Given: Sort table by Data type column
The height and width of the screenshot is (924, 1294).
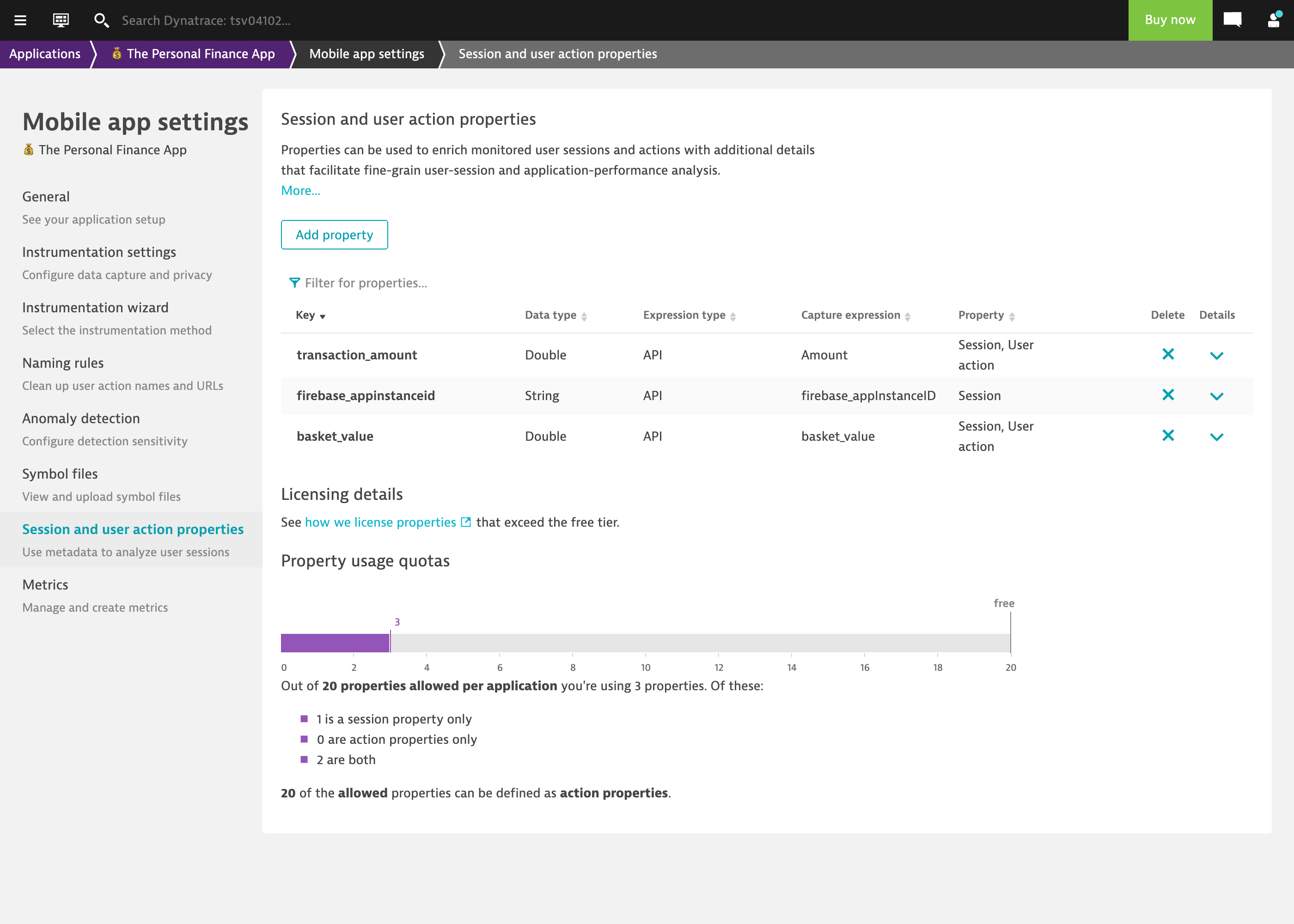Looking at the screenshot, I should click(555, 315).
